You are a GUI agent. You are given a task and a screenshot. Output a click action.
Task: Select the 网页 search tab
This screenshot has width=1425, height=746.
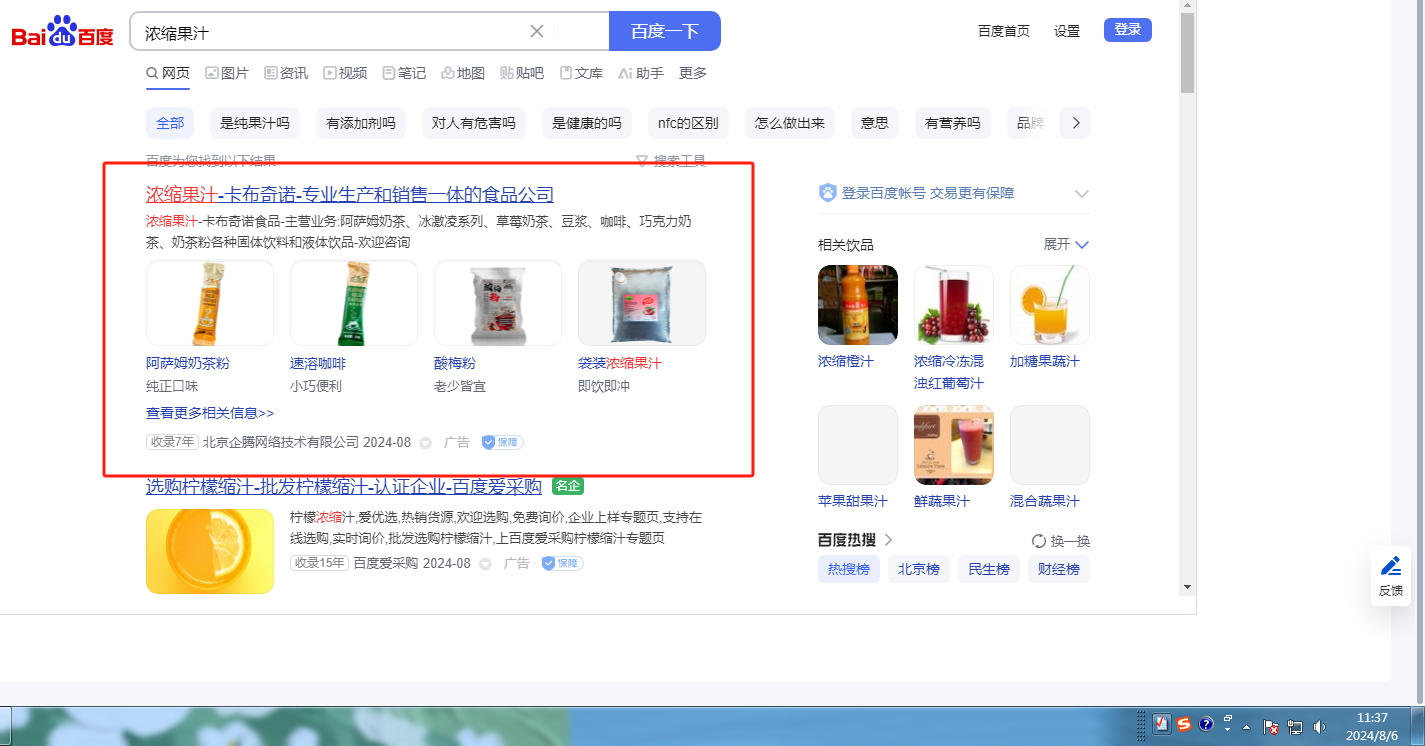tap(168, 73)
